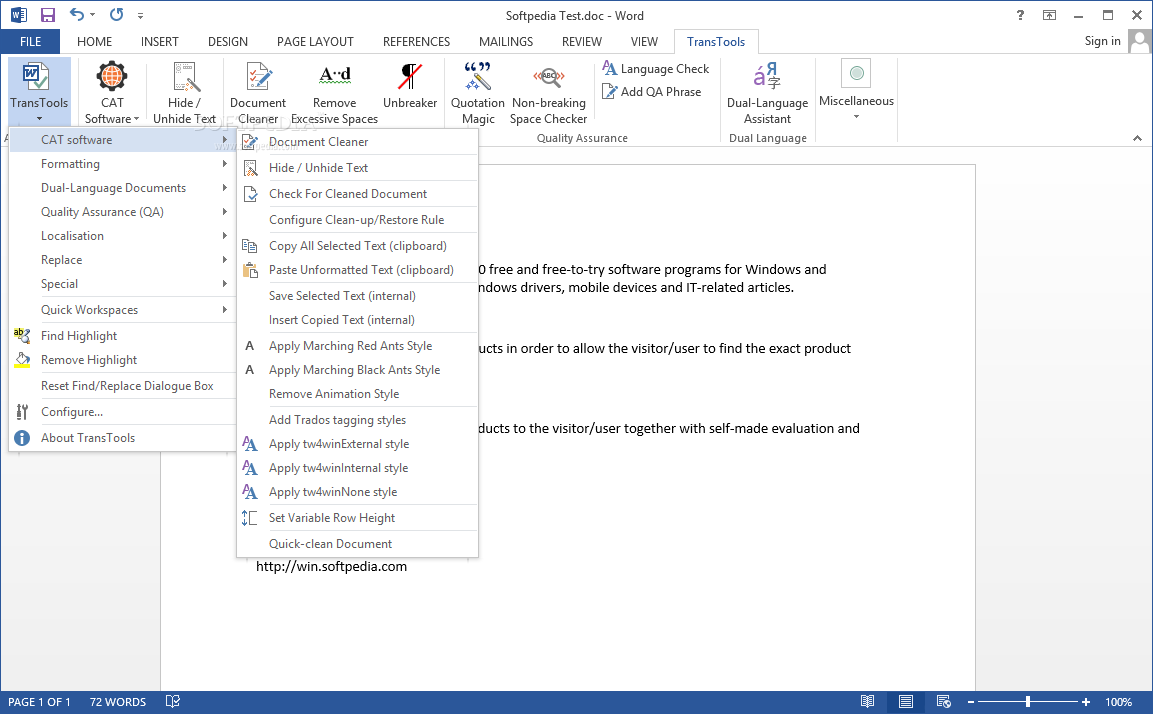
Task: Switch to the REVIEW tab
Action: 582,41
